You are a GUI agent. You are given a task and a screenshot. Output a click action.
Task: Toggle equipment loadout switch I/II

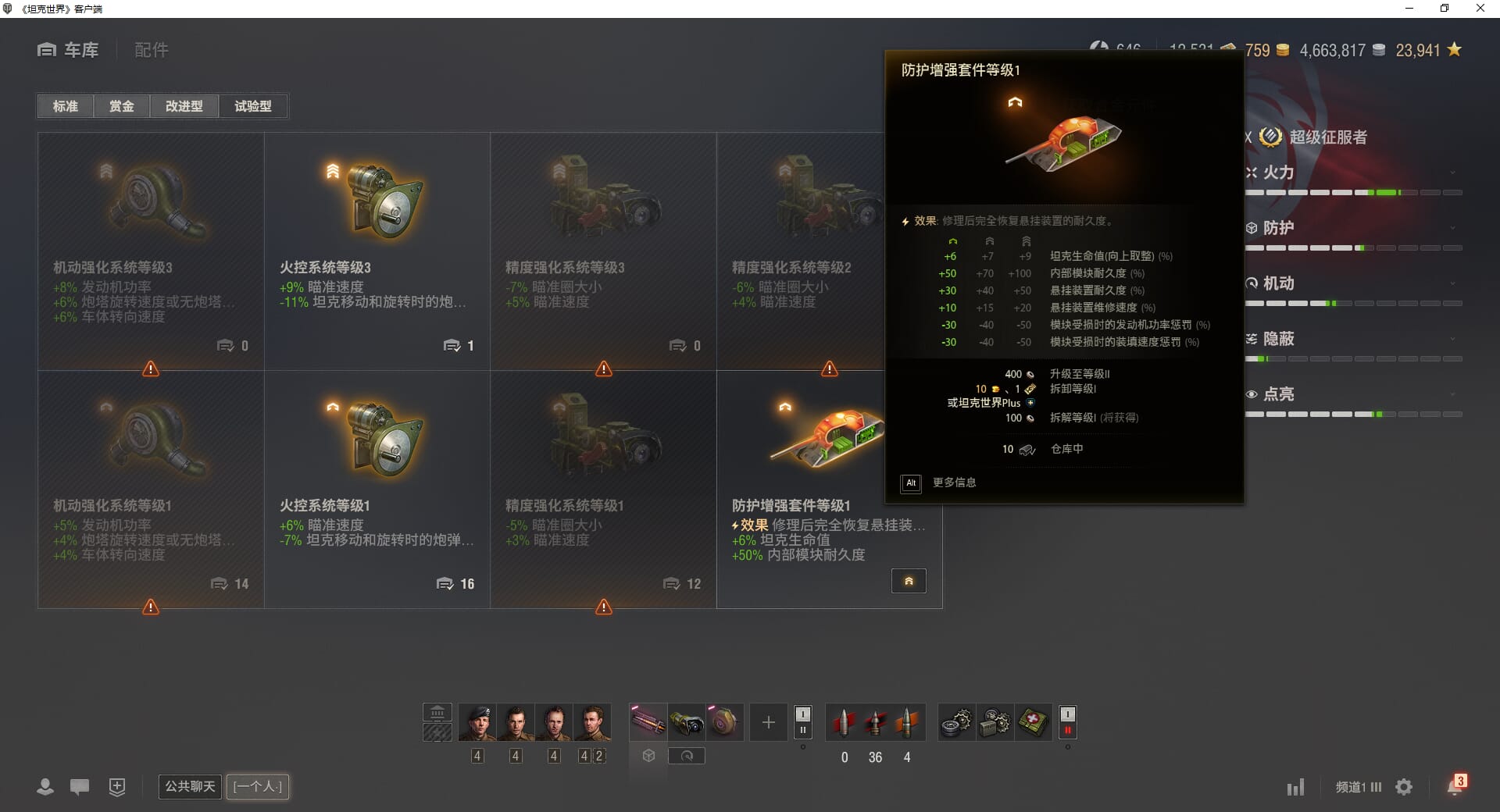[802, 722]
